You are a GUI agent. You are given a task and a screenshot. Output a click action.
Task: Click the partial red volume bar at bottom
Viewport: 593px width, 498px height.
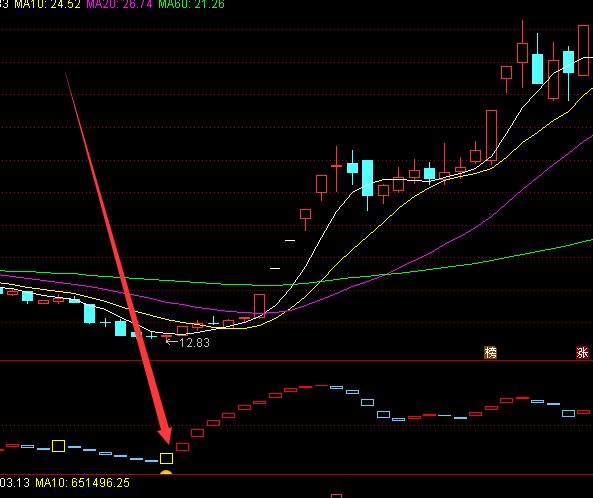click(x=336, y=496)
